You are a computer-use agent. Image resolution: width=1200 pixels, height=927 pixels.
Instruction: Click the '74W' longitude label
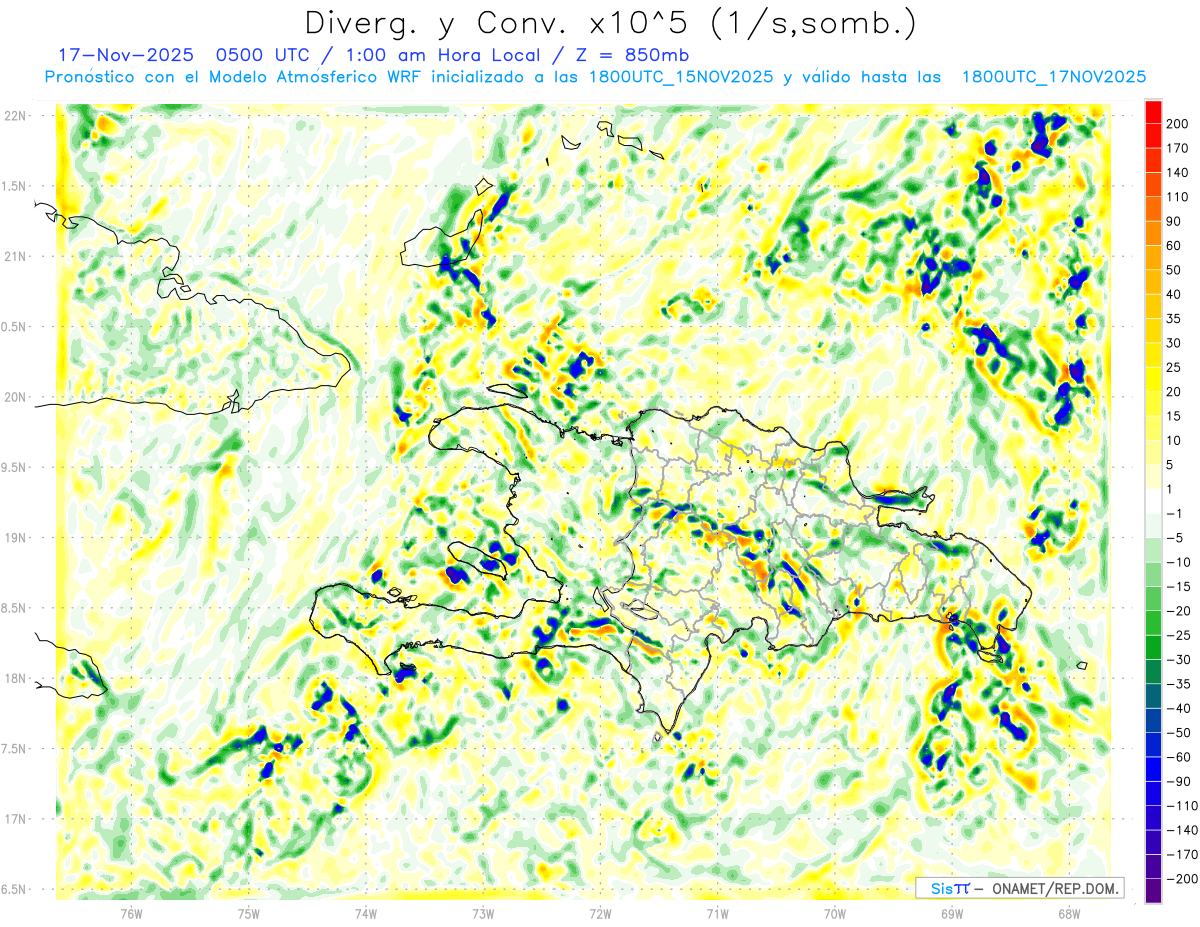[x=365, y=912]
